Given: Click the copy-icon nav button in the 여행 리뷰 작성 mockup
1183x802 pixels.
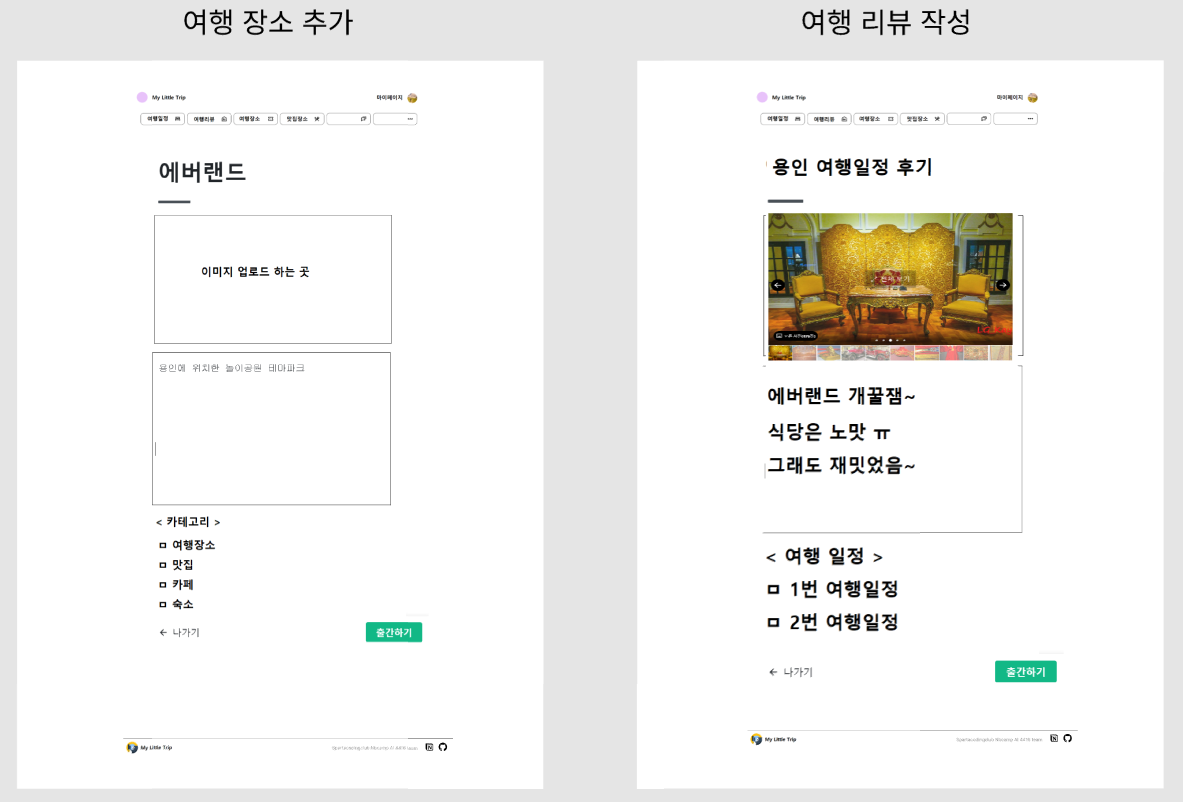Looking at the screenshot, I should [969, 119].
